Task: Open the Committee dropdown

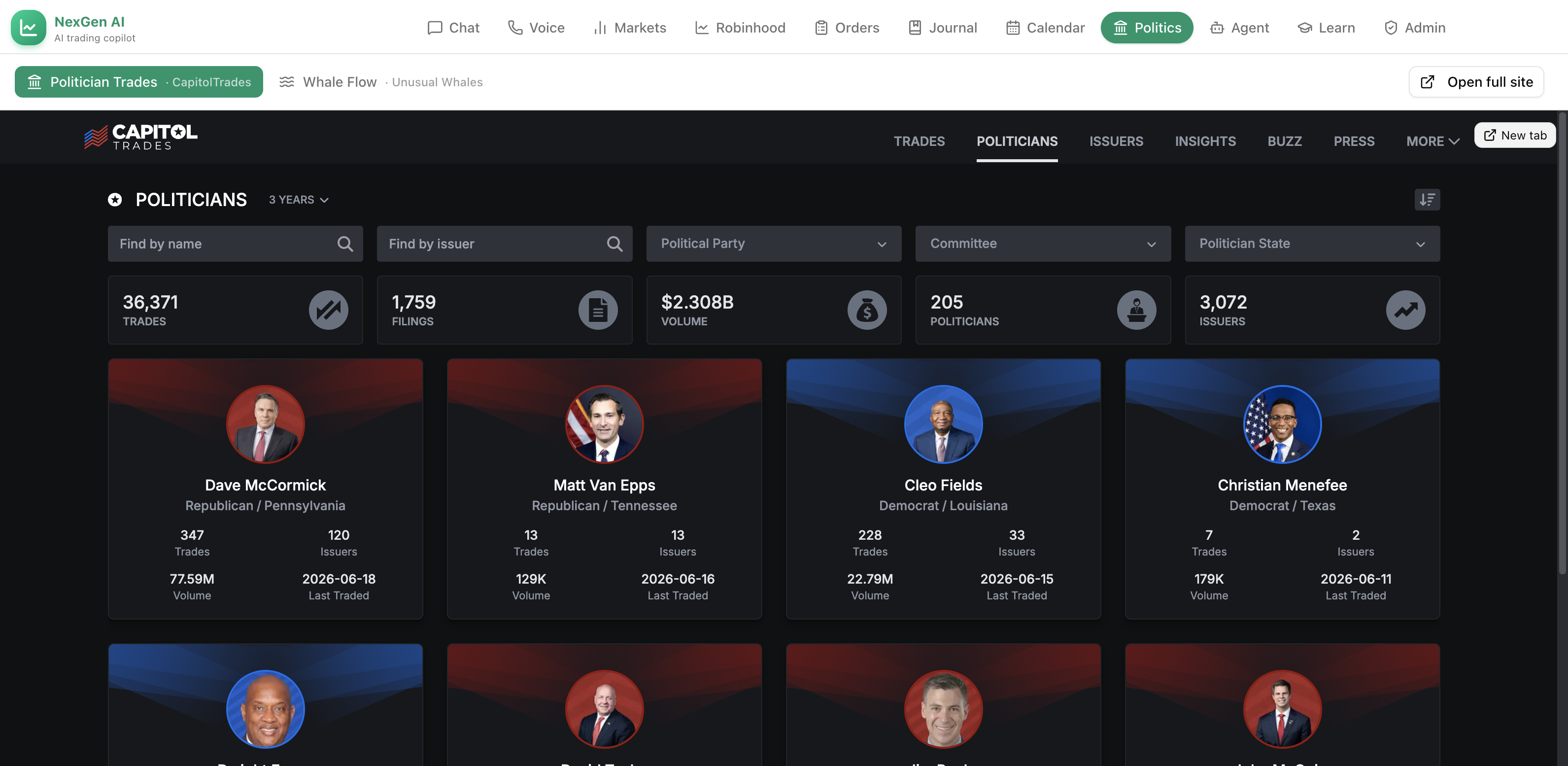Action: [1043, 244]
